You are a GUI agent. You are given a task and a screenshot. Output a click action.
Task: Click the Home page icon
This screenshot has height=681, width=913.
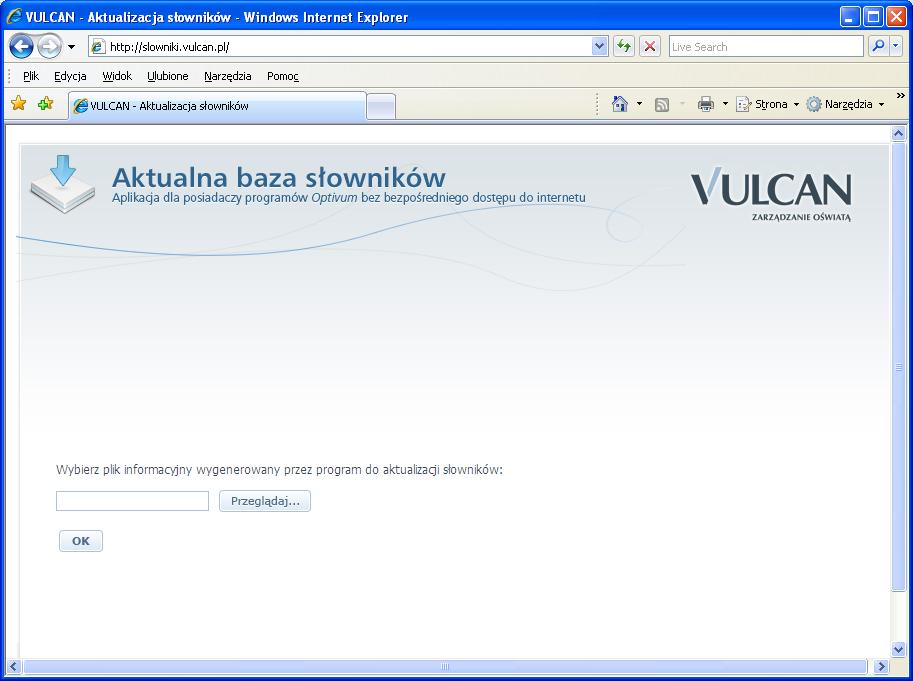click(x=620, y=104)
